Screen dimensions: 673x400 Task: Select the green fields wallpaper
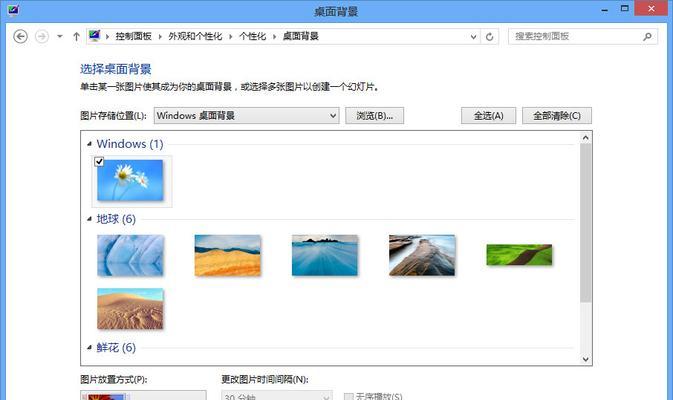[x=519, y=255]
